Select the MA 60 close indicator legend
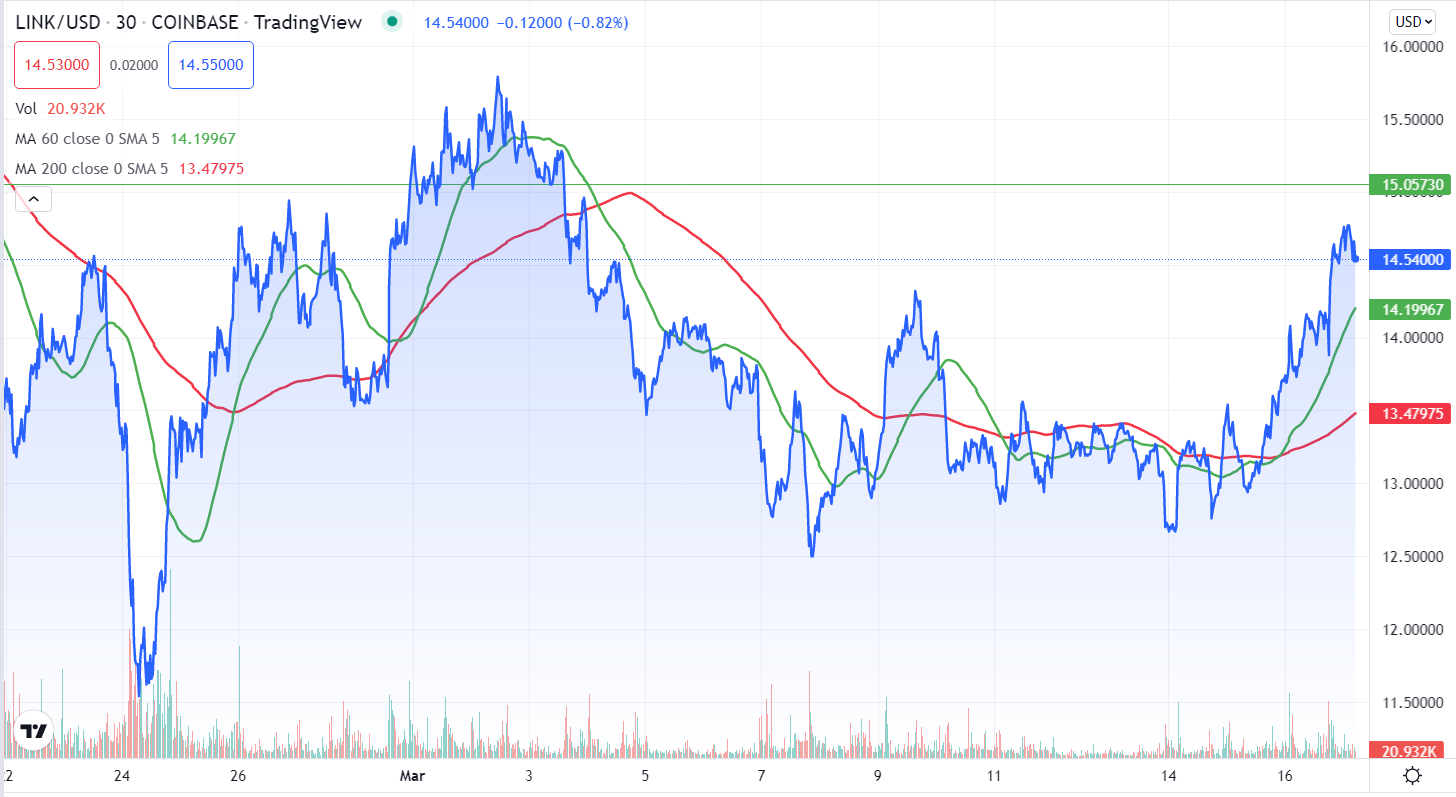The width and height of the screenshot is (1456, 797). coord(126,138)
